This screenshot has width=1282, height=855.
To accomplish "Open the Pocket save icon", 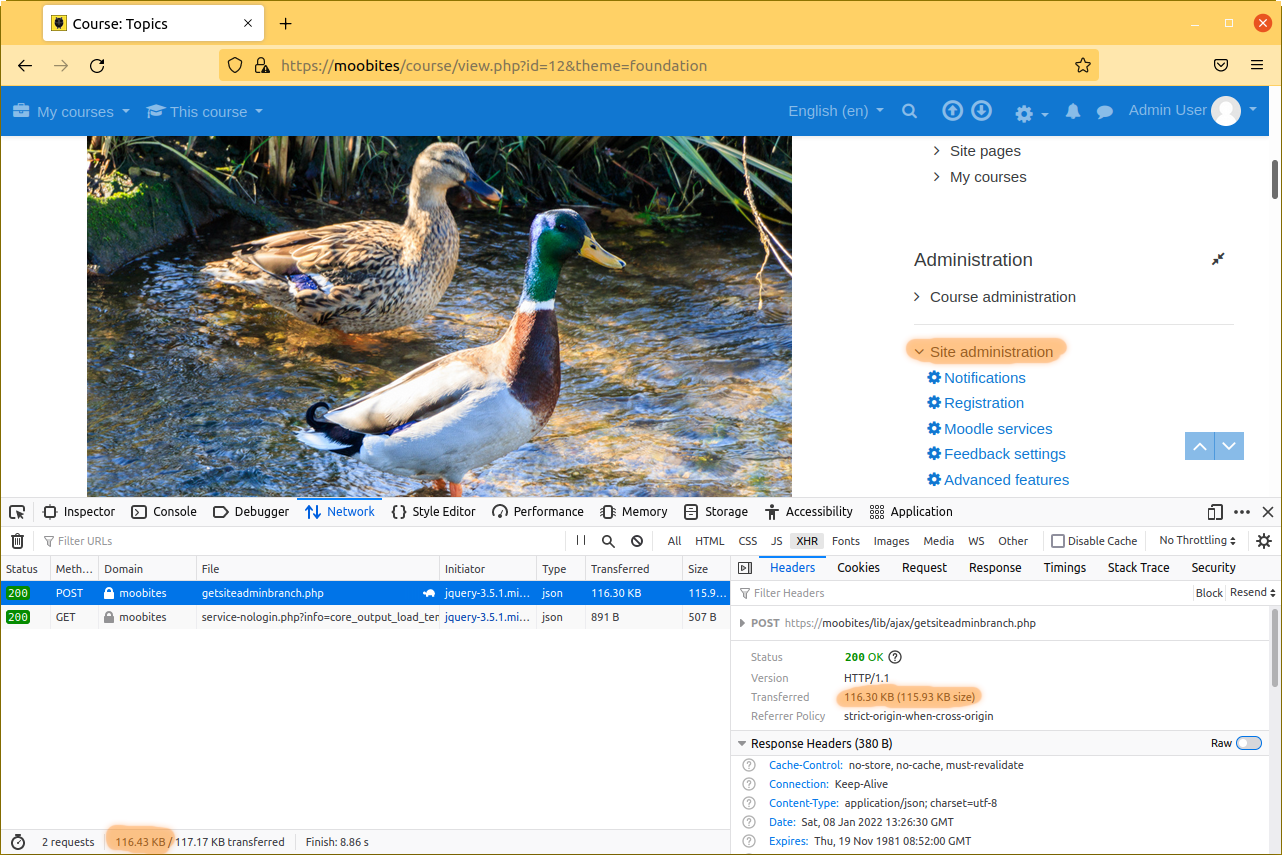I will coord(1221,66).
